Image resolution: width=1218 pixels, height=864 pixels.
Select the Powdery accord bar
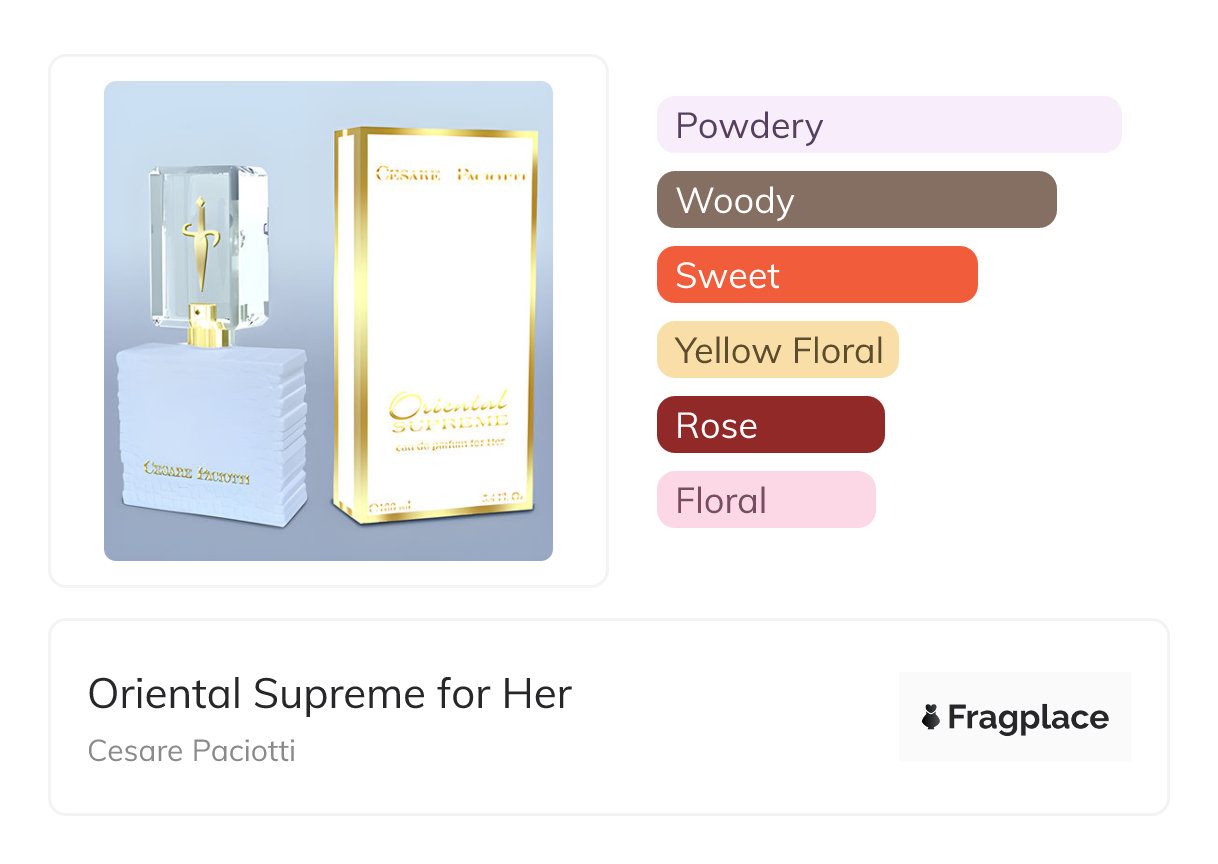(888, 125)
